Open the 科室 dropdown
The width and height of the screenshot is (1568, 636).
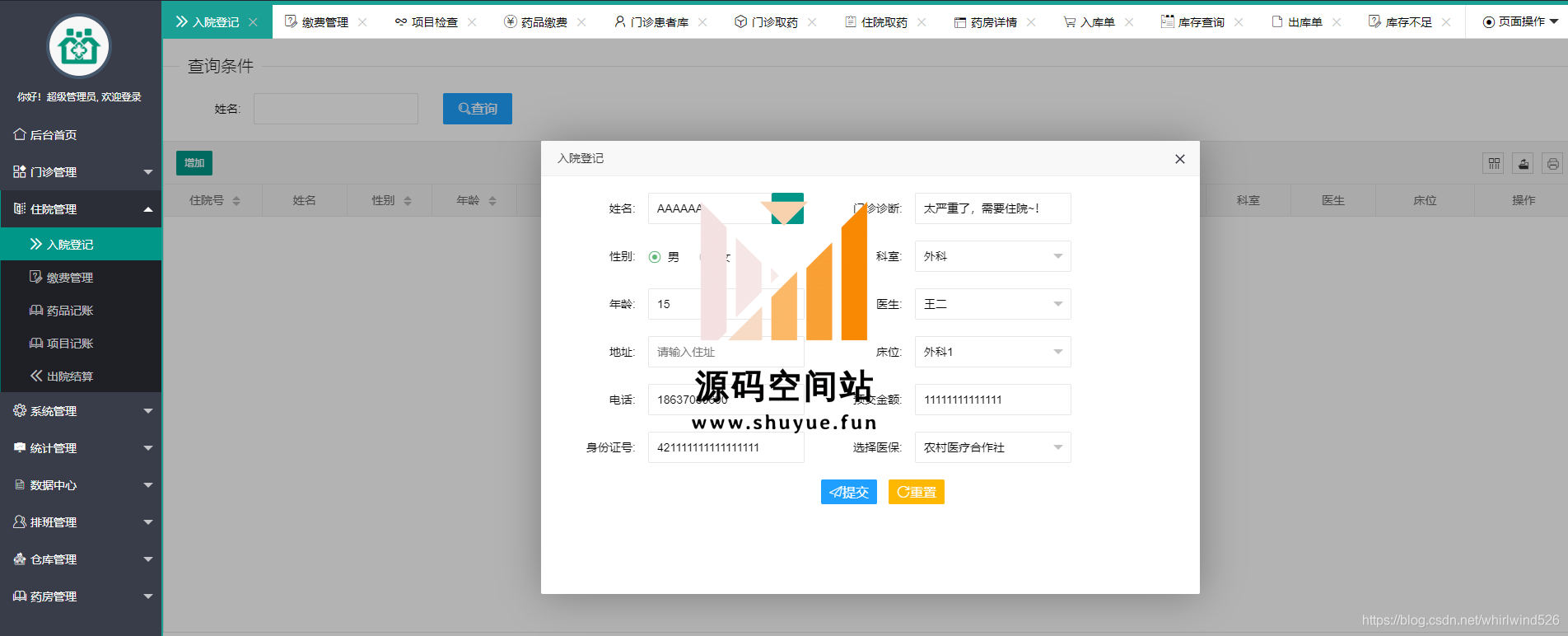993,256
